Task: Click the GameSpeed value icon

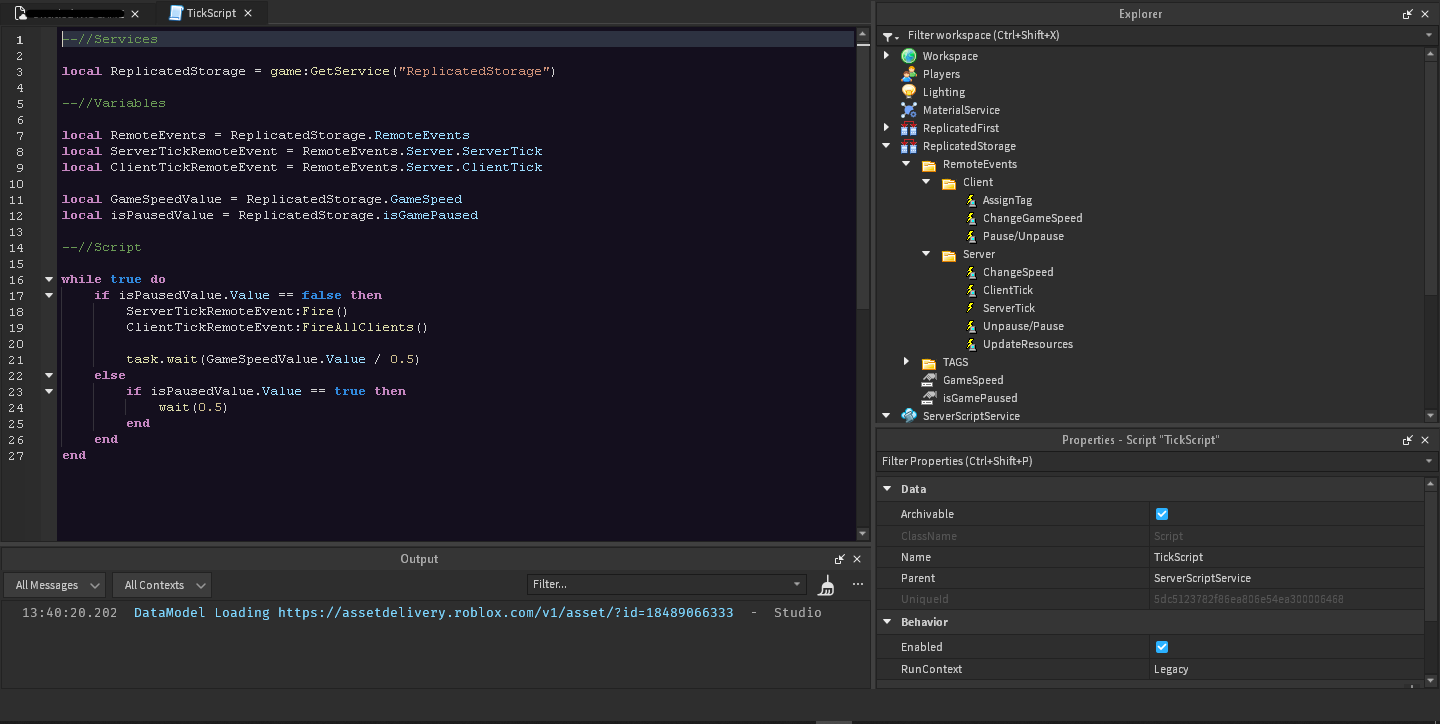Action: pyautogui.click(x=929, y=379)
